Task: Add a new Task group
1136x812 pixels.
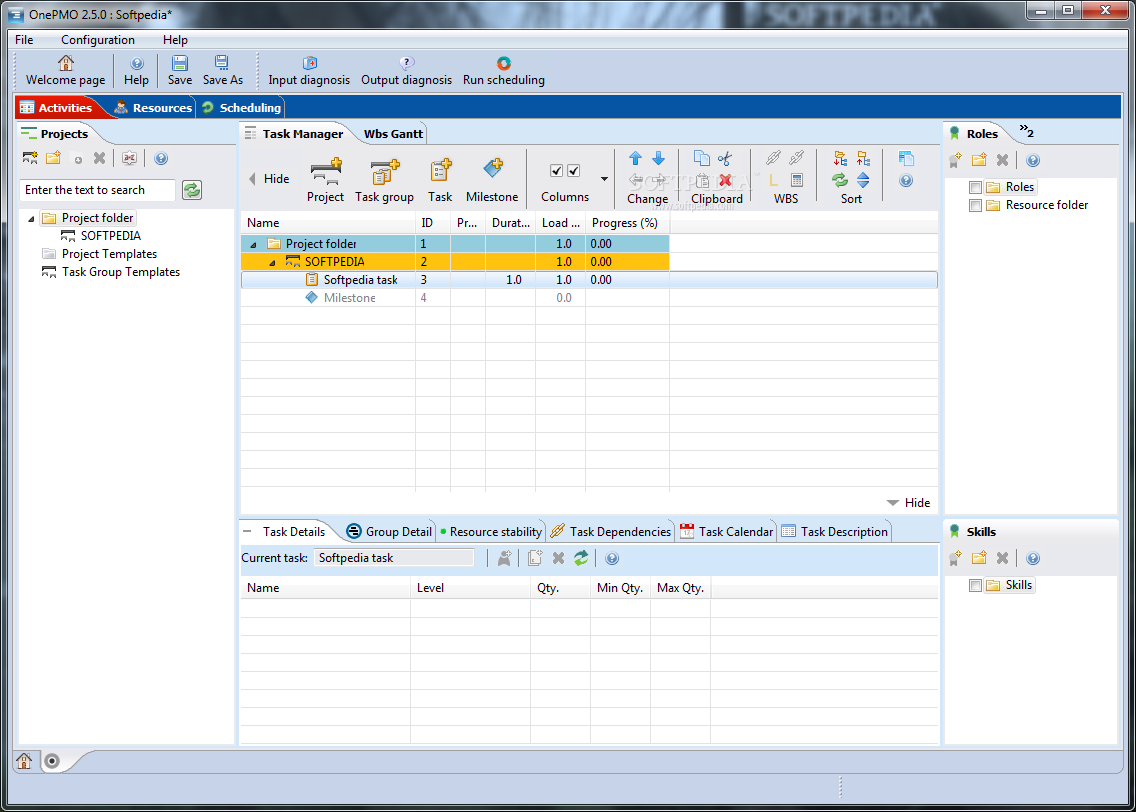Action: tap(384, 180)
